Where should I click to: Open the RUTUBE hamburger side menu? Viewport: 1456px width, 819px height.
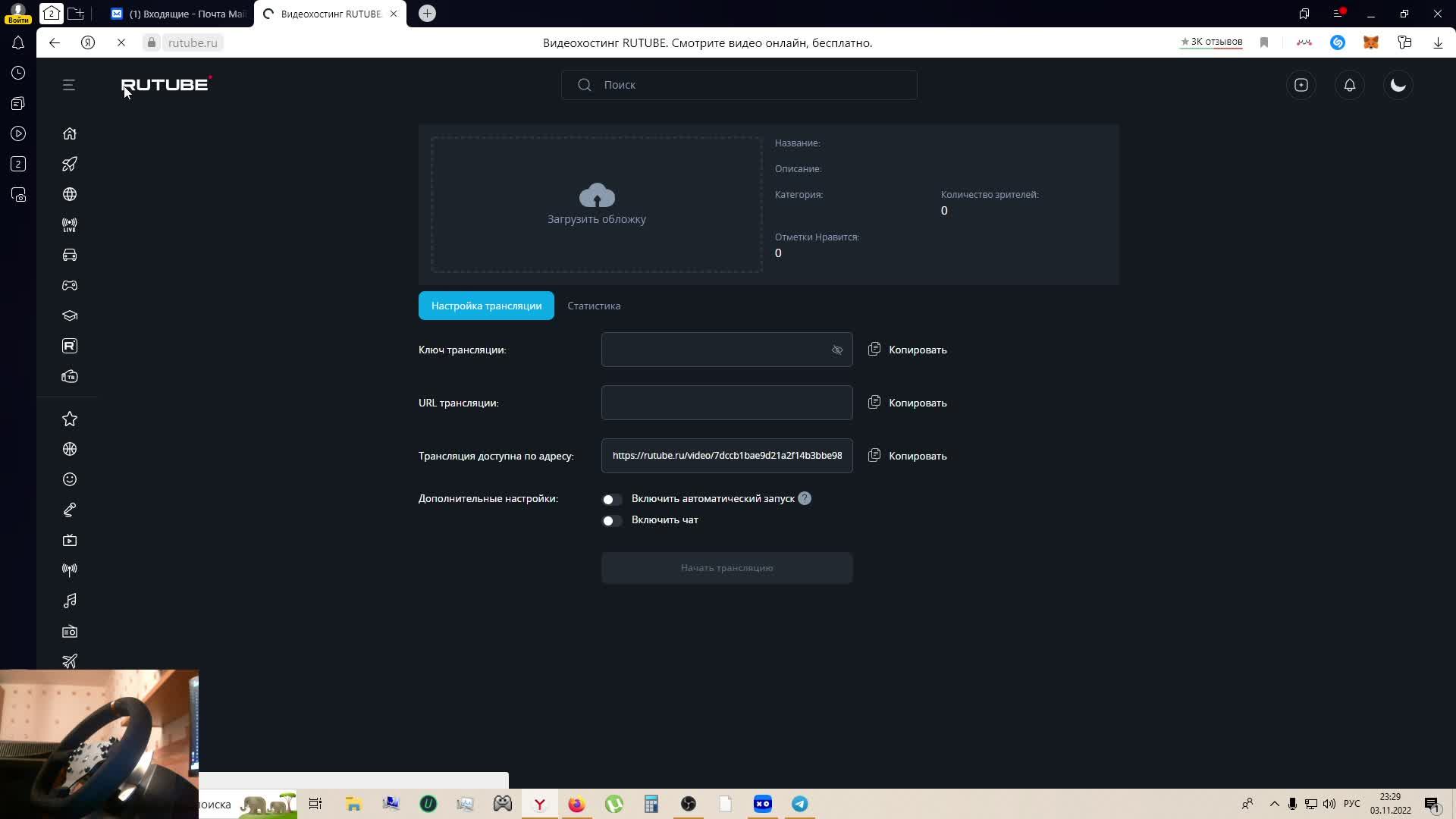(x=69, y=85)
